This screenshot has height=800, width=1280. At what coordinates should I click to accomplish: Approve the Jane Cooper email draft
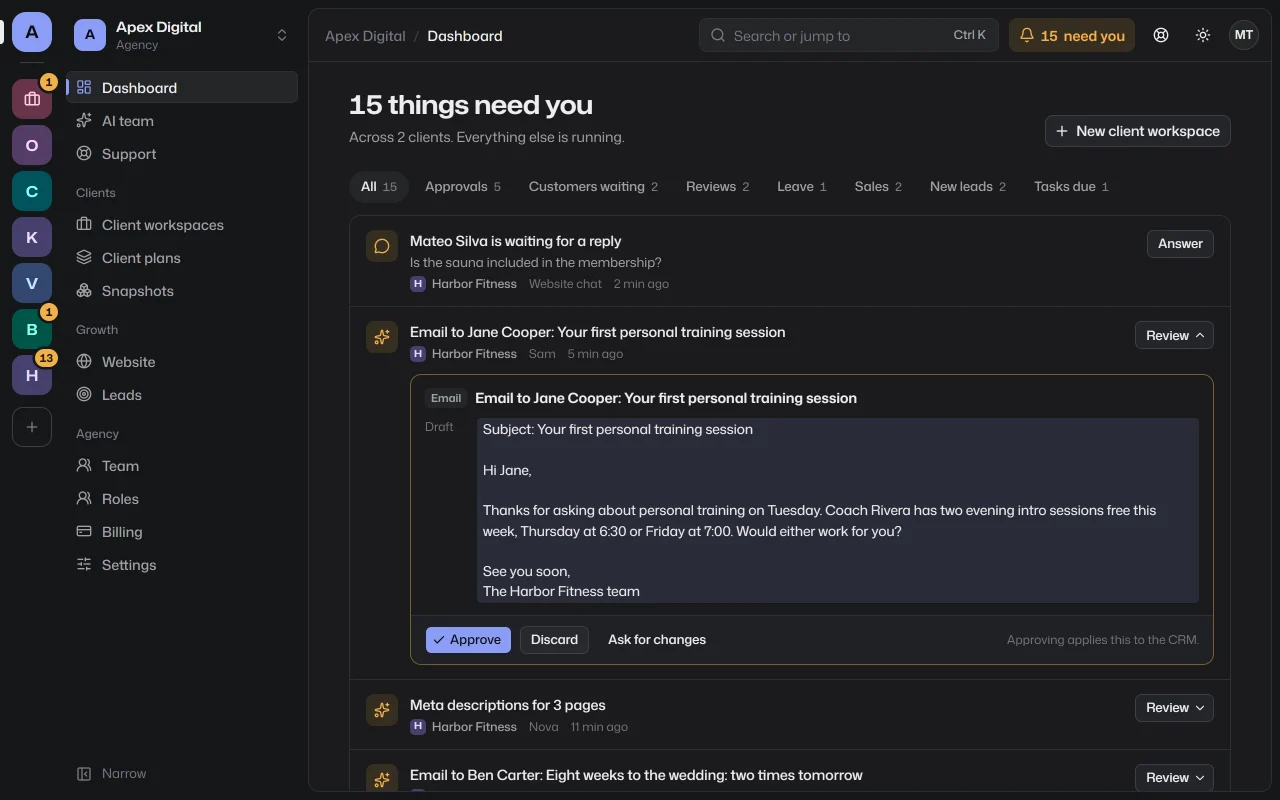(x=468, y=640)
